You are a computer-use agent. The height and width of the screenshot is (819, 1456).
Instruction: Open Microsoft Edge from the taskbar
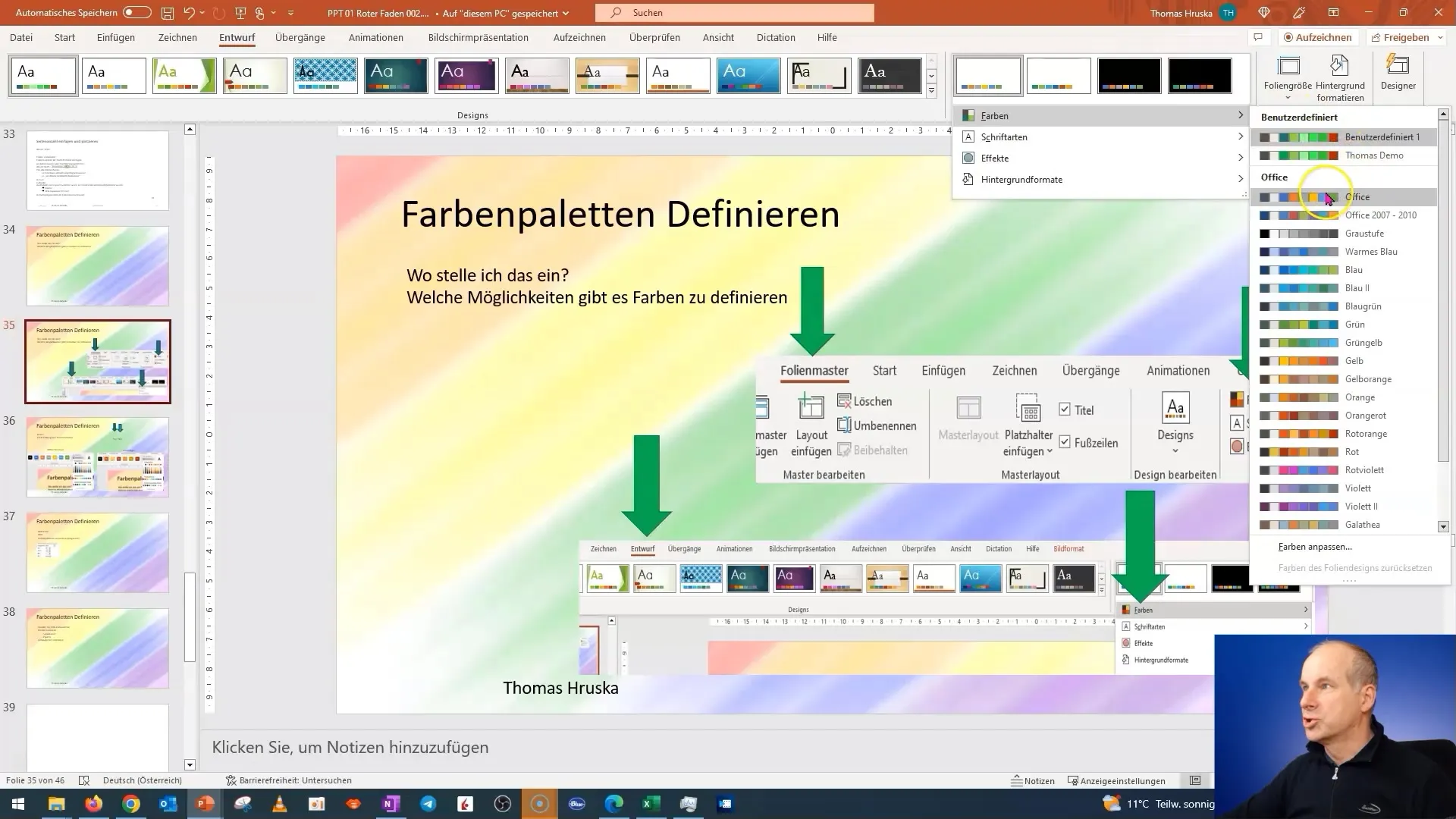pos(613,804)
